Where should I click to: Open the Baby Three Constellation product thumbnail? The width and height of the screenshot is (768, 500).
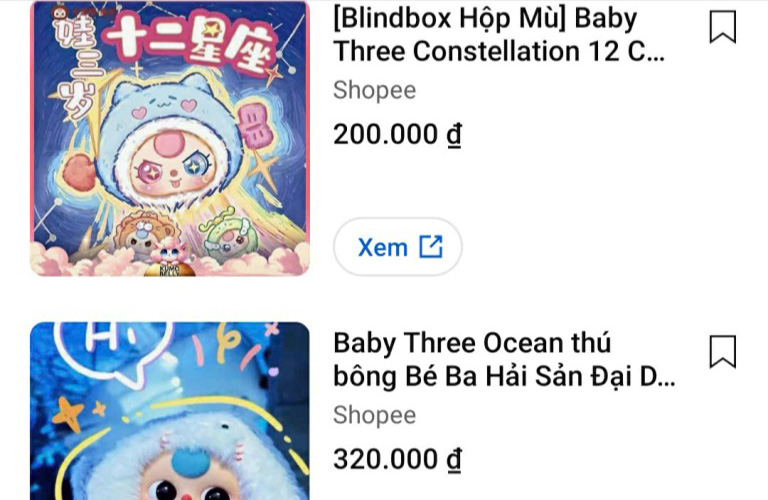pyautogui.click(x=169, y=138)
